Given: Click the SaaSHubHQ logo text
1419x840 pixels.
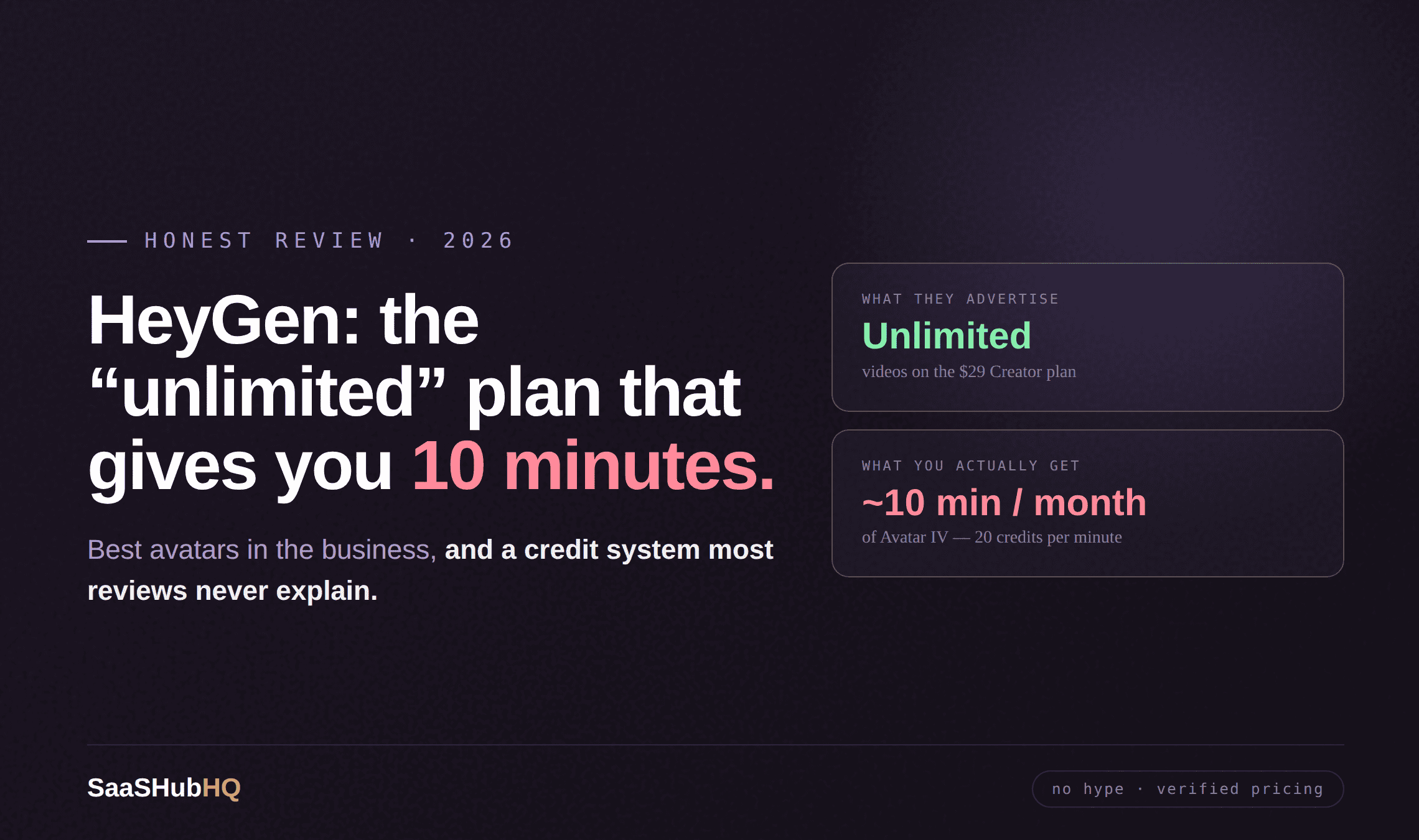Looking at the screenshot, I should point(164,788).
